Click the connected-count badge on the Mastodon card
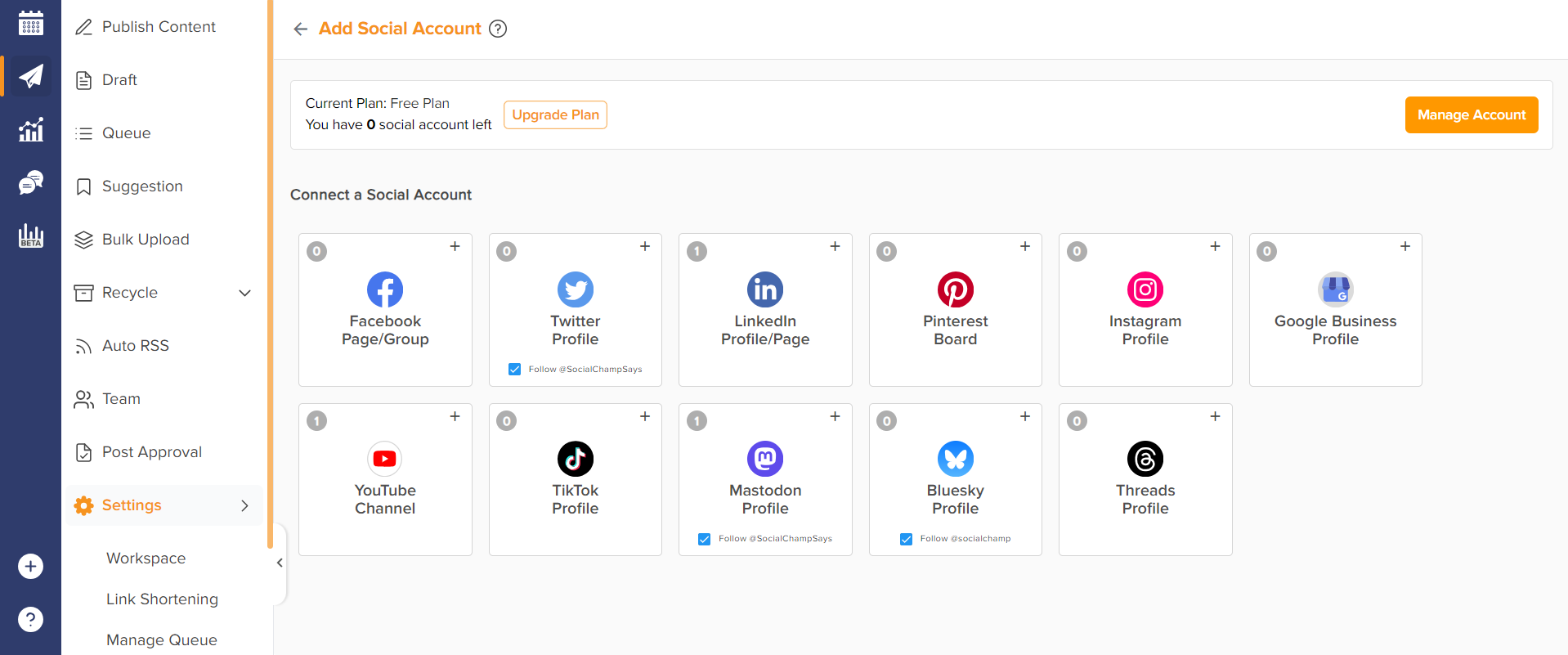1568x655 pixels. tap(697, 421)
